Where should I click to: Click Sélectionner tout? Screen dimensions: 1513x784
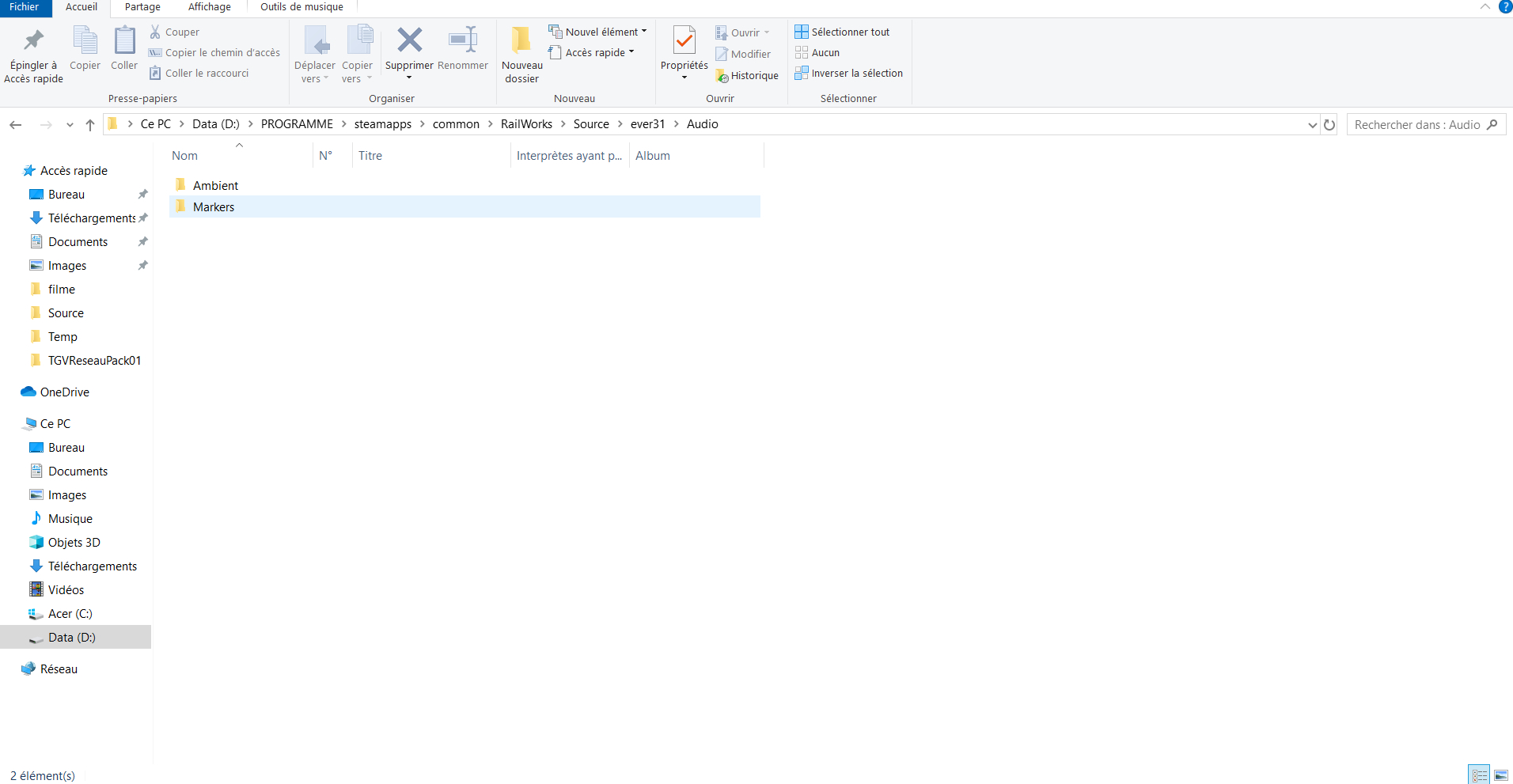(842, 32)
